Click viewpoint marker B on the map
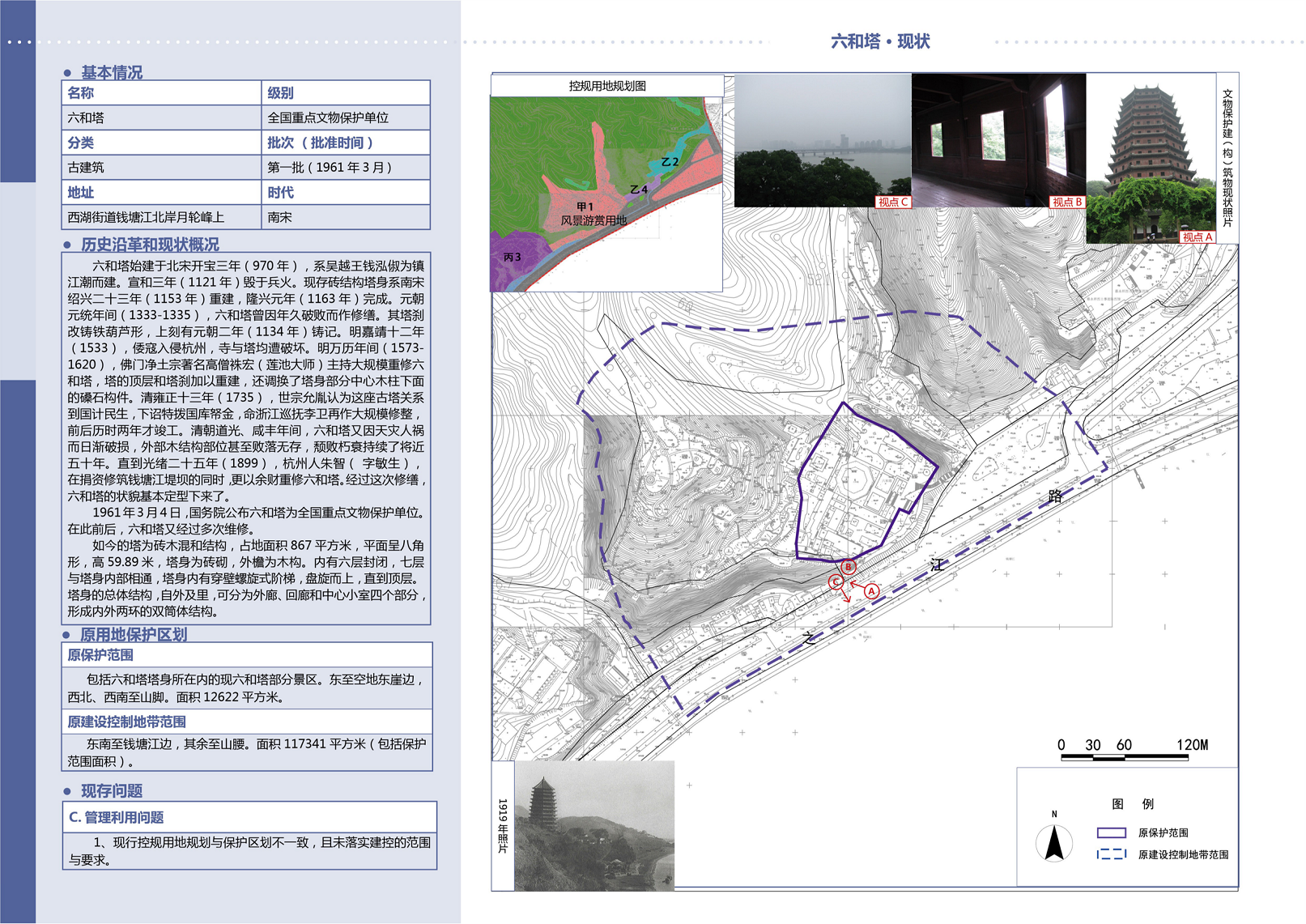 (x=849, y=567)
